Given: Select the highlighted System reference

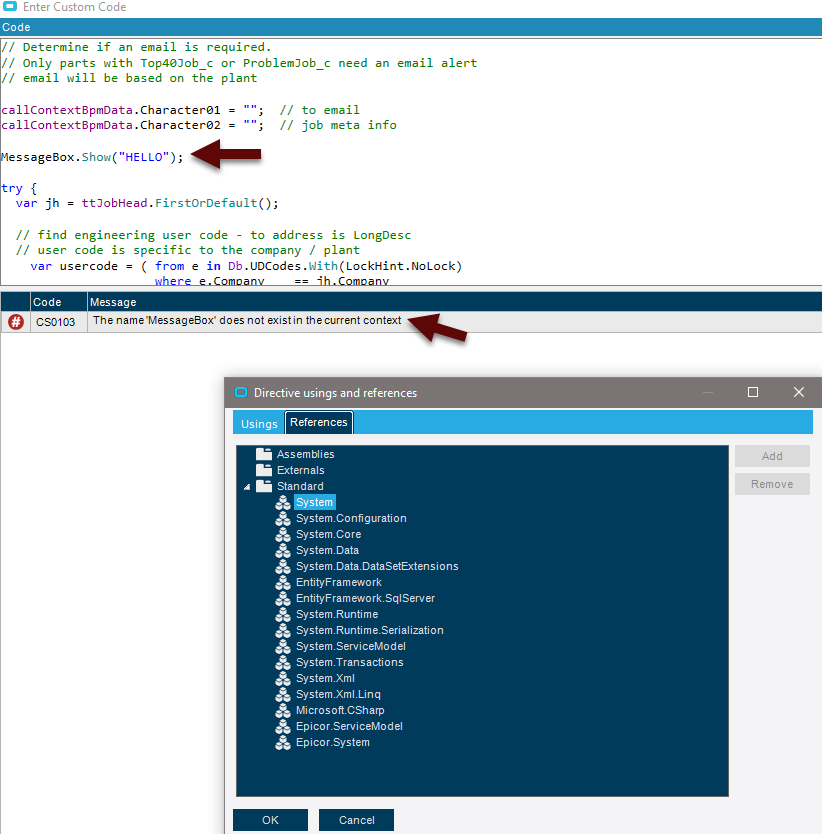Looking at the screenshot, I should click(x=314, y=502).
